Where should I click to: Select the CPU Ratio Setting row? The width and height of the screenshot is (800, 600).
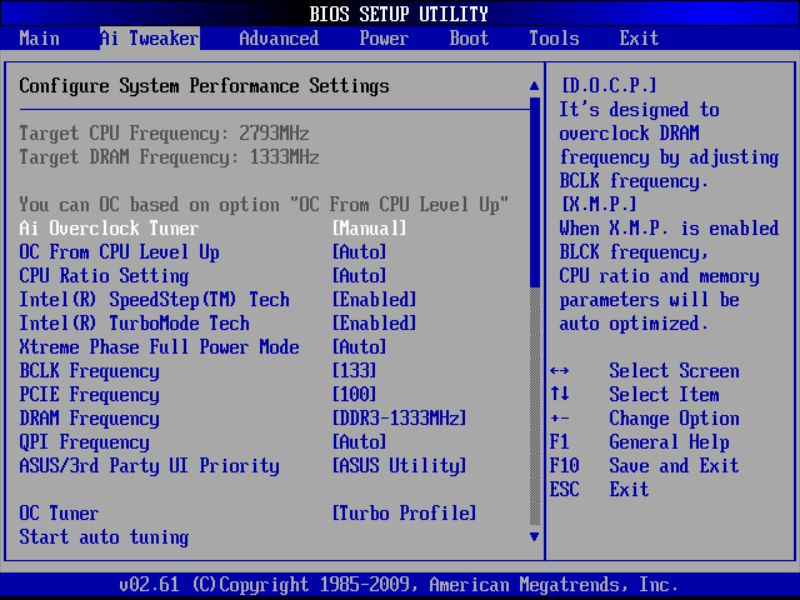(x=104, y=276)
